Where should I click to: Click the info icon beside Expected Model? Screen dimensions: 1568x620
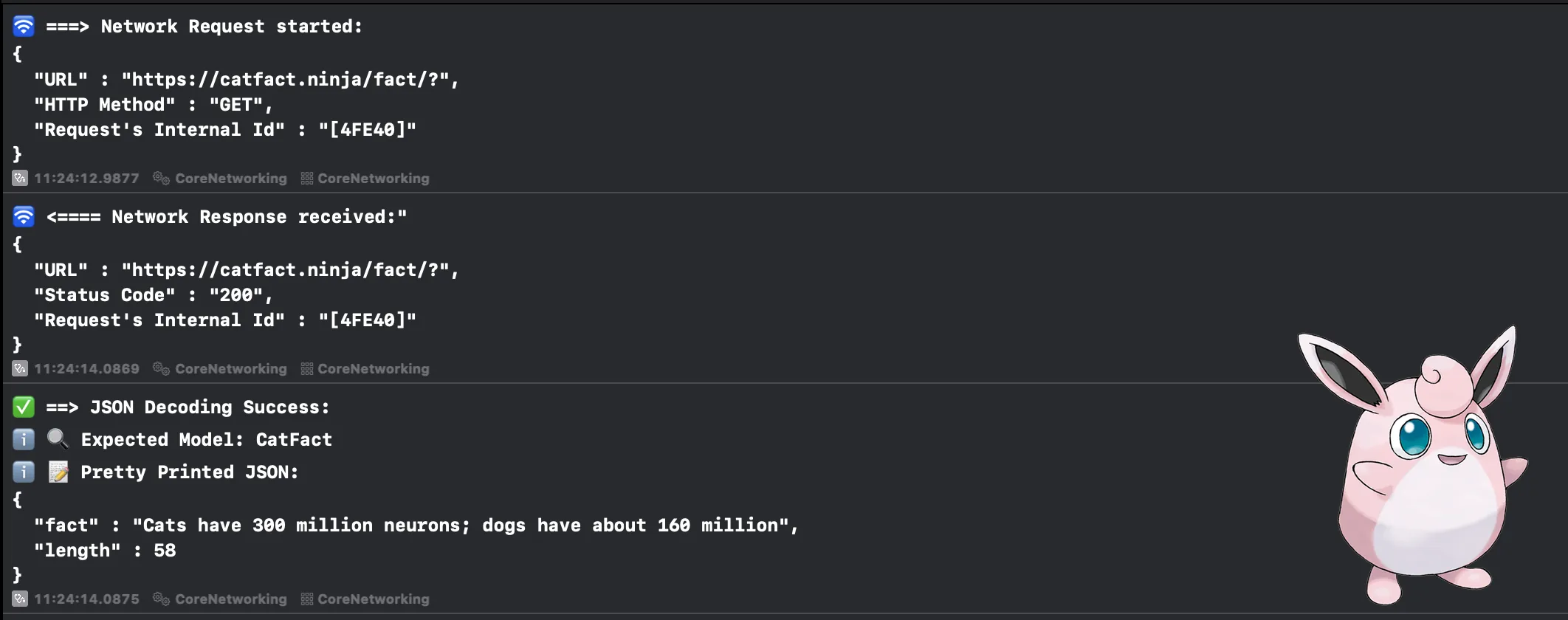[x=24, y=439]
